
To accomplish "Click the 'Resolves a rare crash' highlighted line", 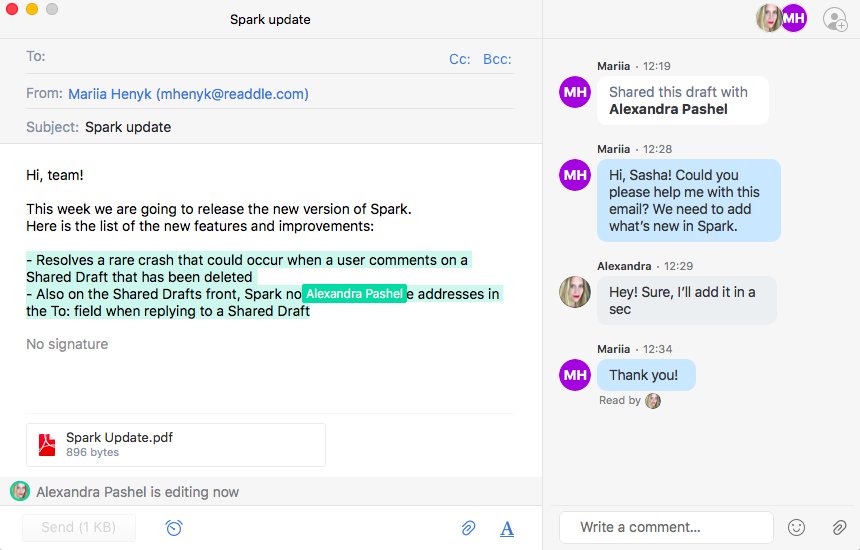I will tap(247, 260).
